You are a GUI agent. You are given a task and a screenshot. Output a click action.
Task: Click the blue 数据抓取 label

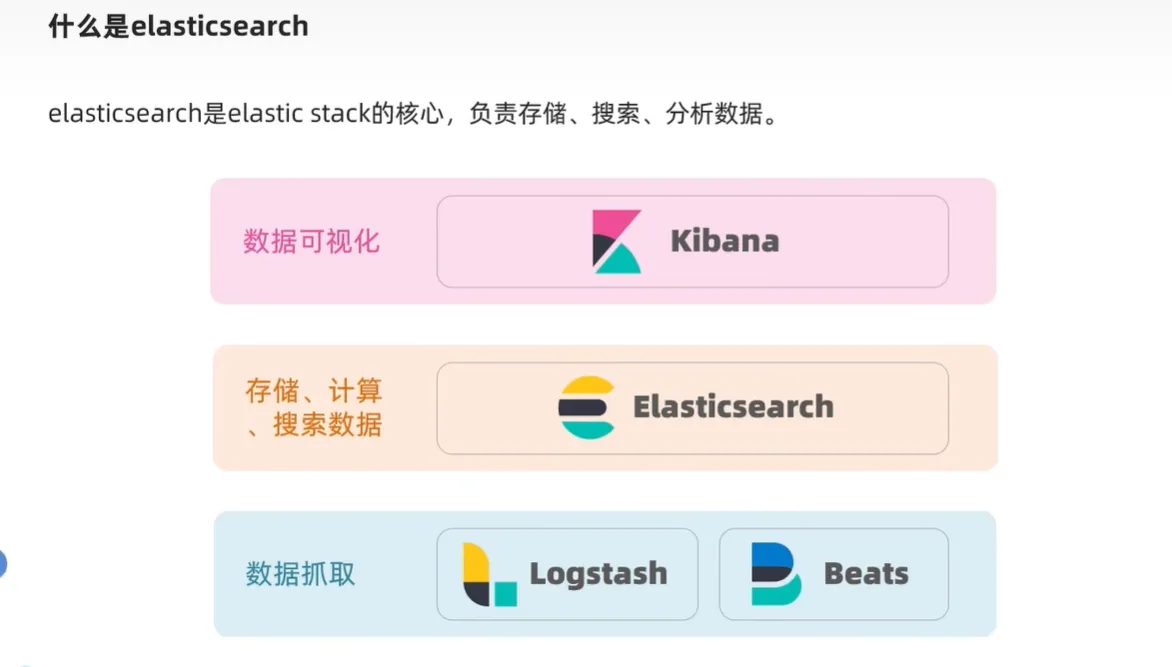click(x=301, y=575)
